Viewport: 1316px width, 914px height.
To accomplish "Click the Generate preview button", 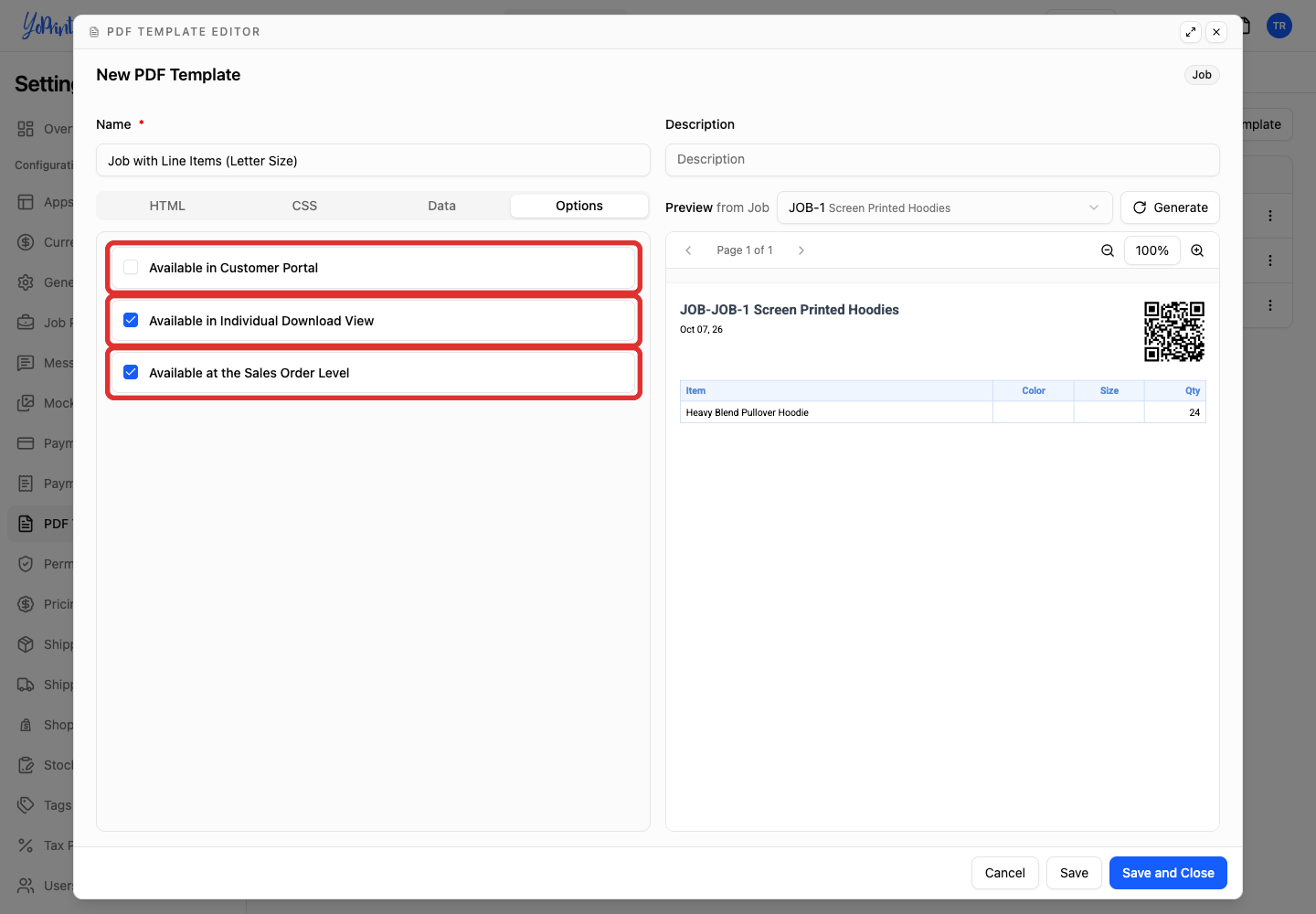I will [x=1170, y=207].
